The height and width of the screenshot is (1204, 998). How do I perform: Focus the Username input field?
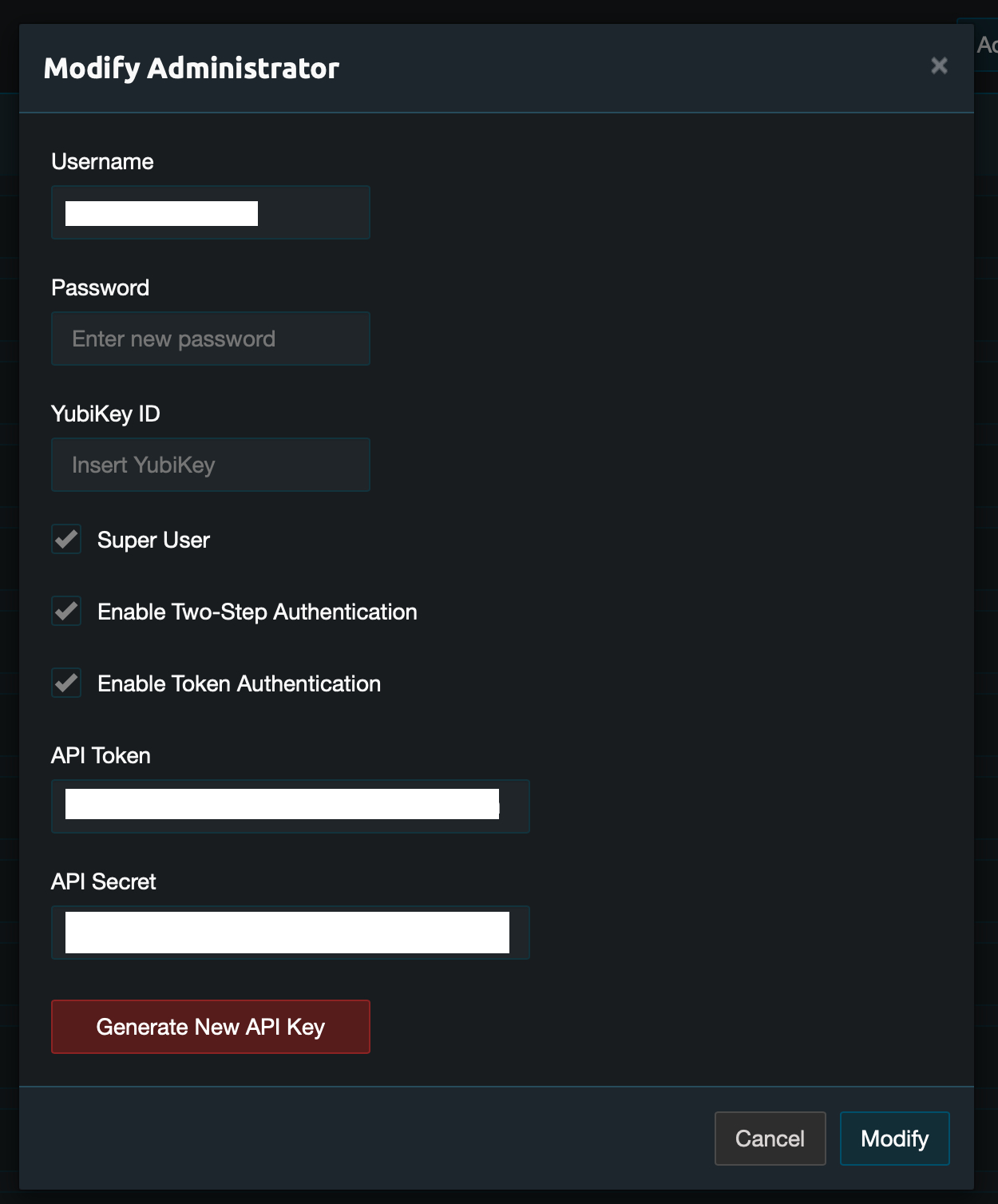click(210, 212)
